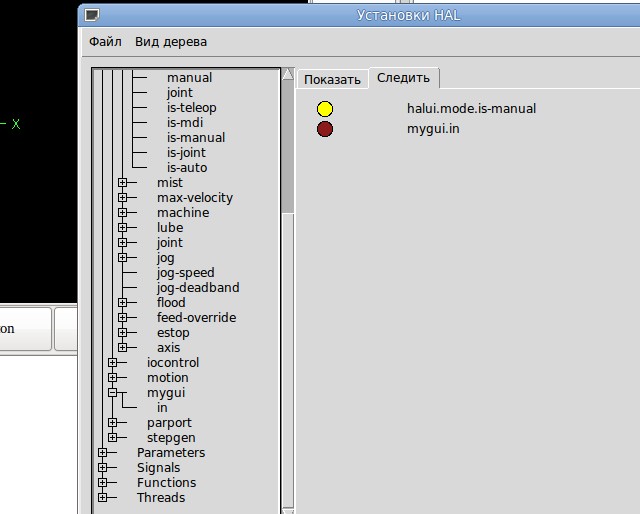Viewport: 640px width, 514px height.
Task: Expand the motion tree node
Action: [113, 378]
